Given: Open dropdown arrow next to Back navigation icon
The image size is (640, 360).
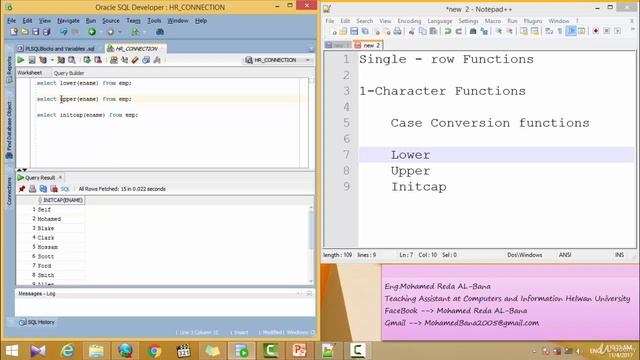Looking at the screenshot, I should (101, 32).
